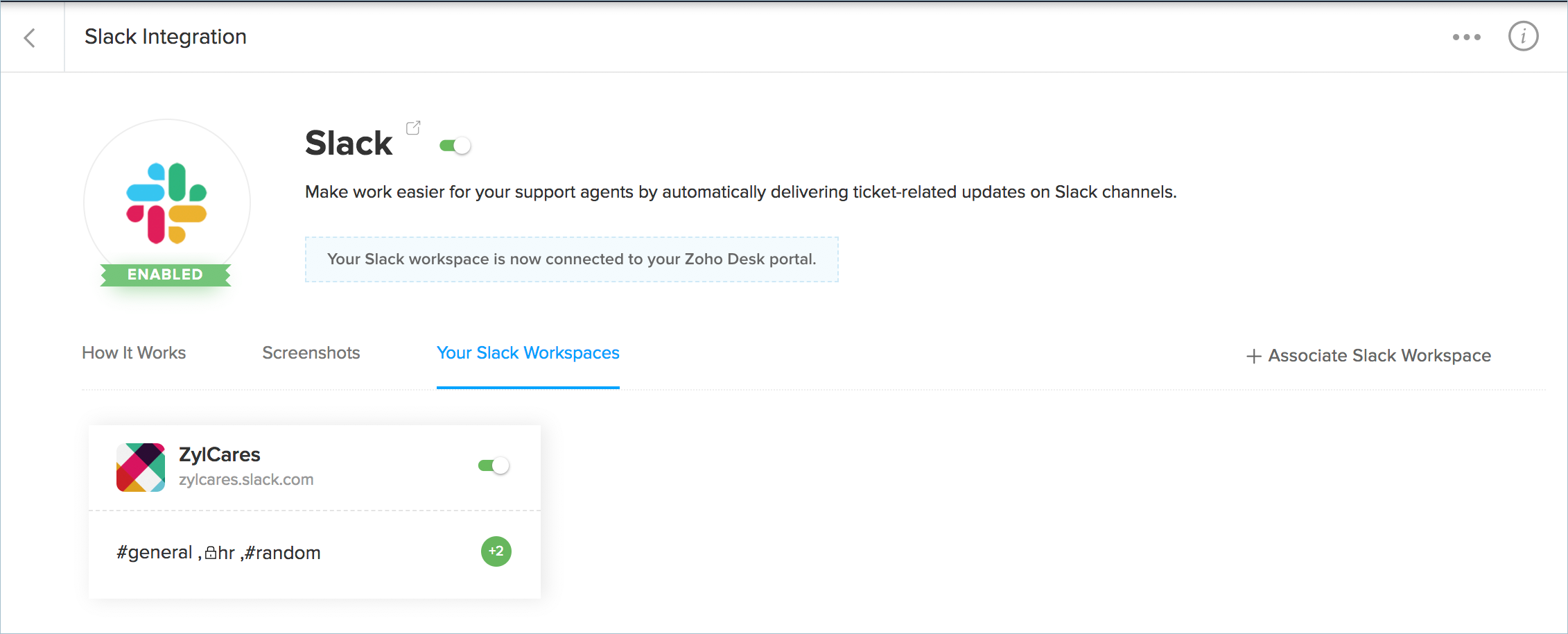Click the ZylCares workspace name
This screenshot has width=1568, height=634.
220,454
